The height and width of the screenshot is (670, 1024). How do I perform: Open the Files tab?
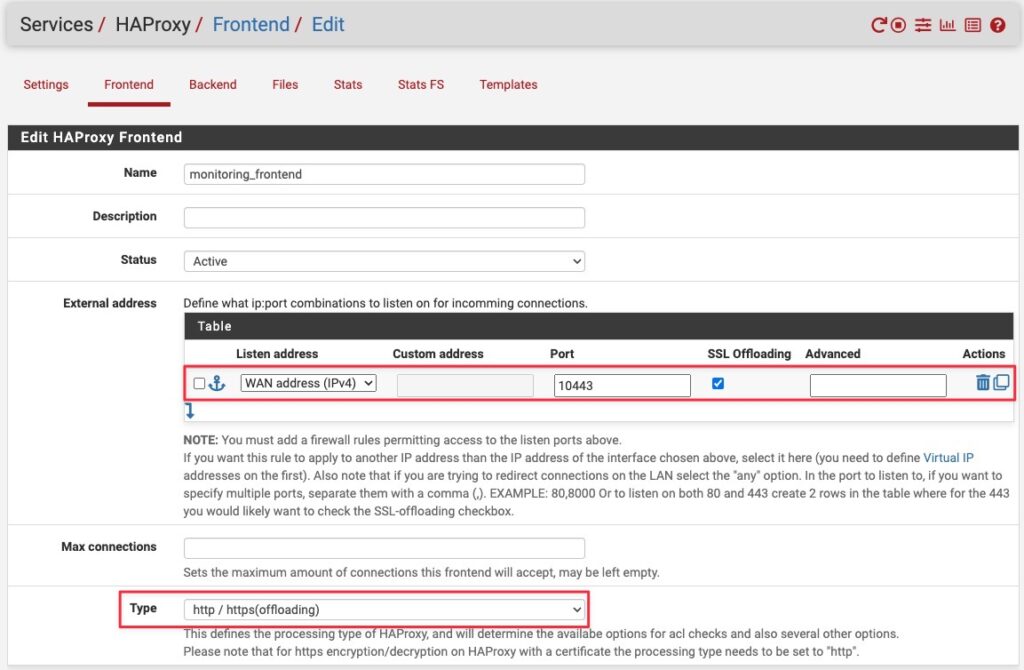click(285, 84)
